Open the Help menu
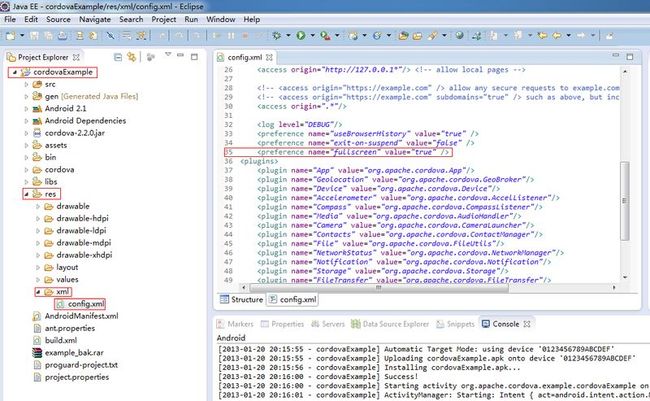The height and width of the screenshot is (401, 650). 252,19
